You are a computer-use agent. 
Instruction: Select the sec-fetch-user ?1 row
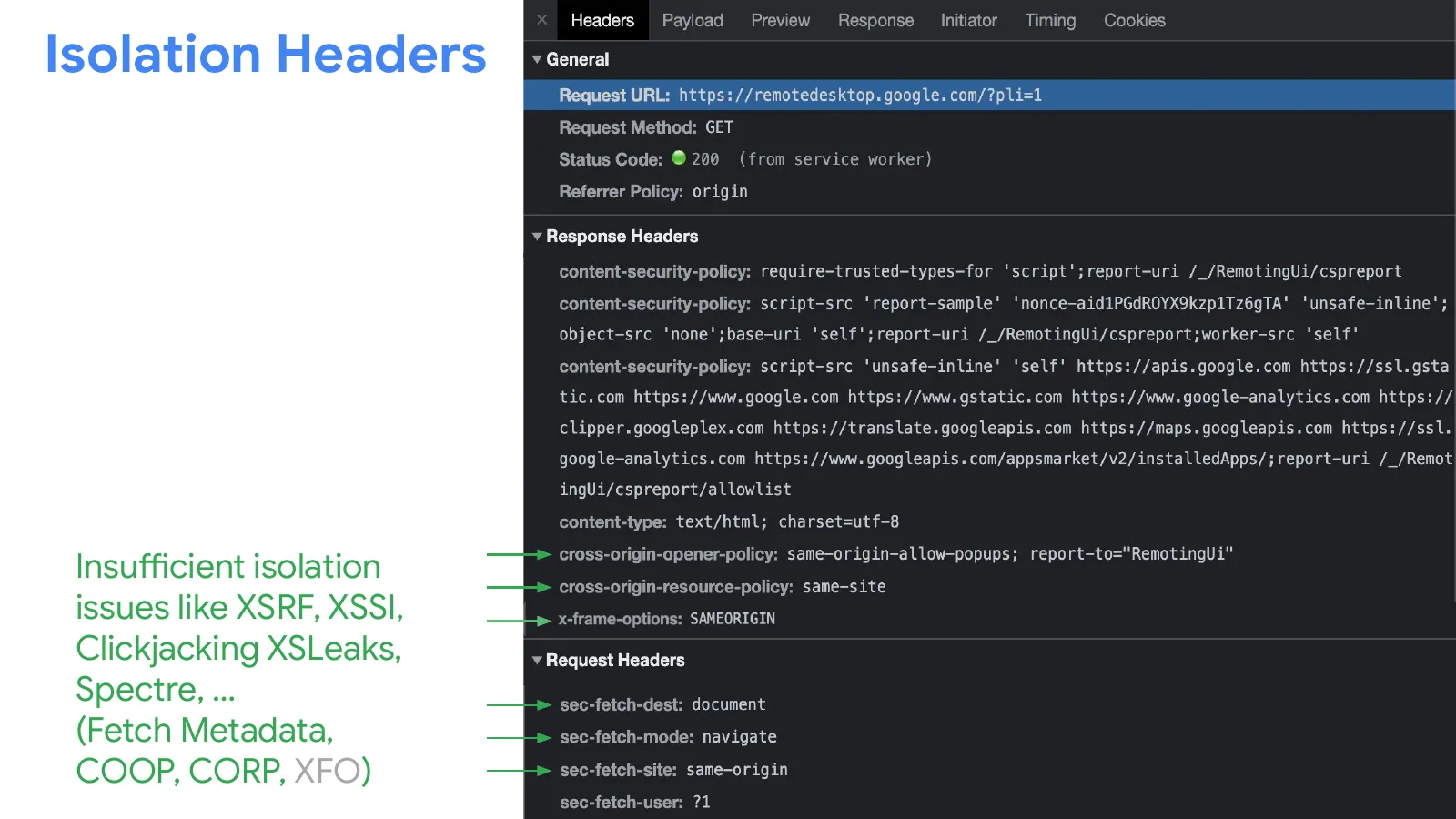coord(990,803)
